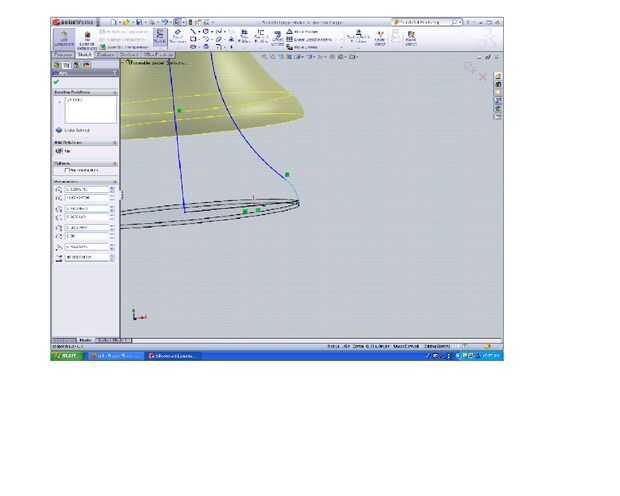Click spinner beside first Parameters field
The height and width of the screenshot is (496, 620).
click(112, 189)
